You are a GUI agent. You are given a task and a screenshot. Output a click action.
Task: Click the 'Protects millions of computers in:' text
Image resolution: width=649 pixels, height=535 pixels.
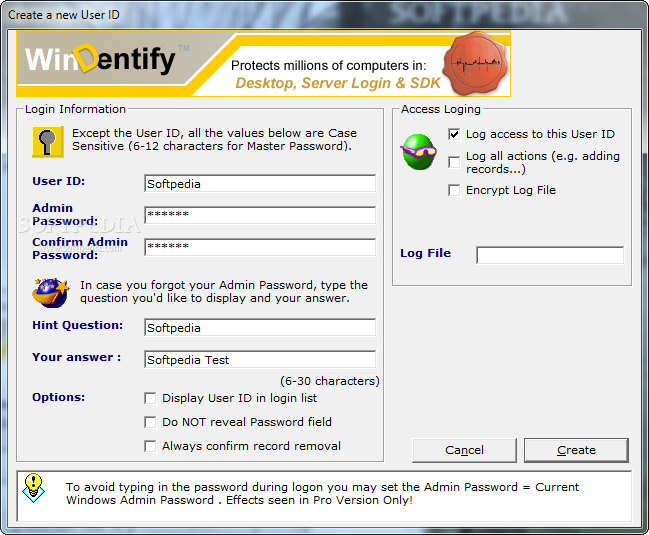(x=329, y=65)
